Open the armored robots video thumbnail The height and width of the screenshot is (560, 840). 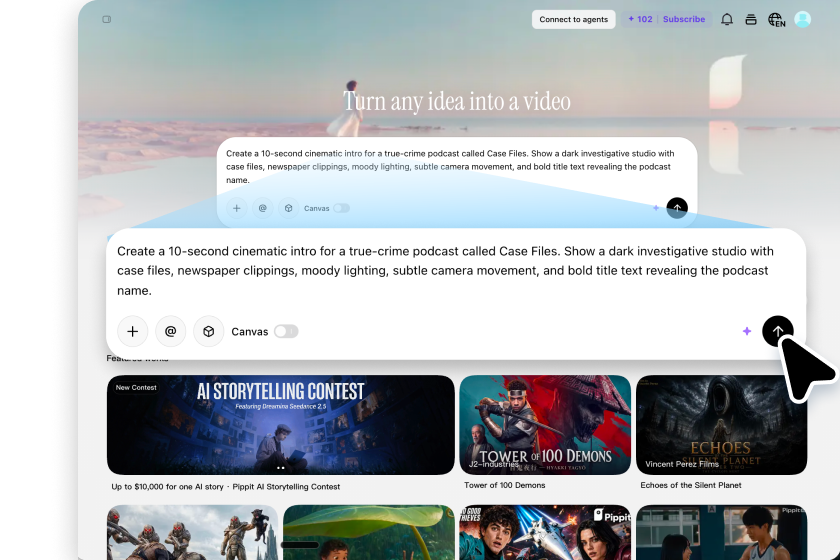pyautogui.click(x=192, y=532)
